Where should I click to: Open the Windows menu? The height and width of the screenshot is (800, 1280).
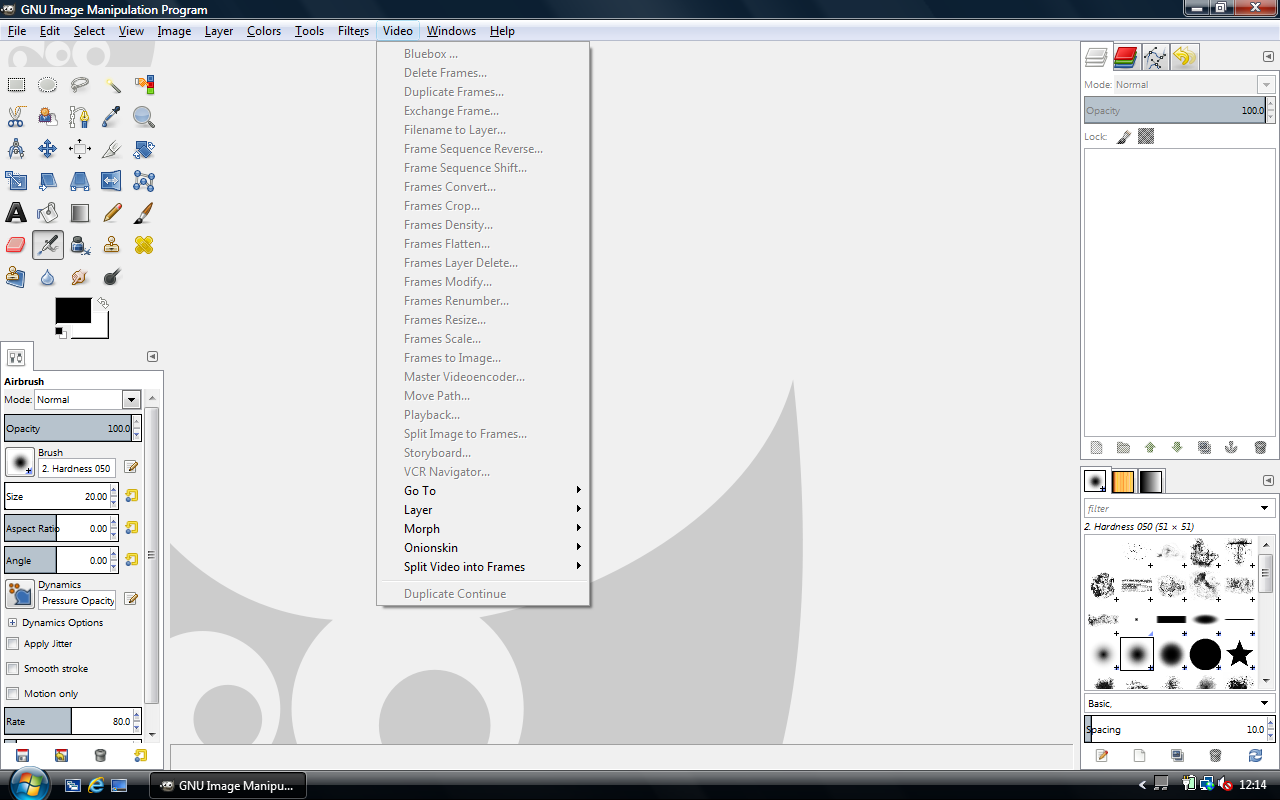pyautogui.click(x=451, y=31)
